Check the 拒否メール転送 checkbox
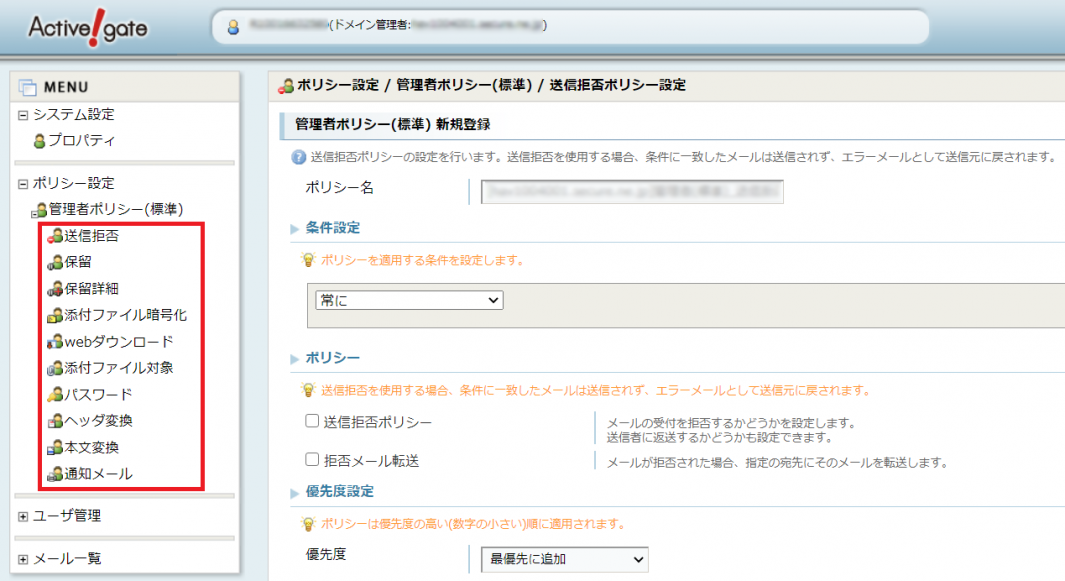The width and height of the screenshot is (1065, 581). click(x=312, y=460)
